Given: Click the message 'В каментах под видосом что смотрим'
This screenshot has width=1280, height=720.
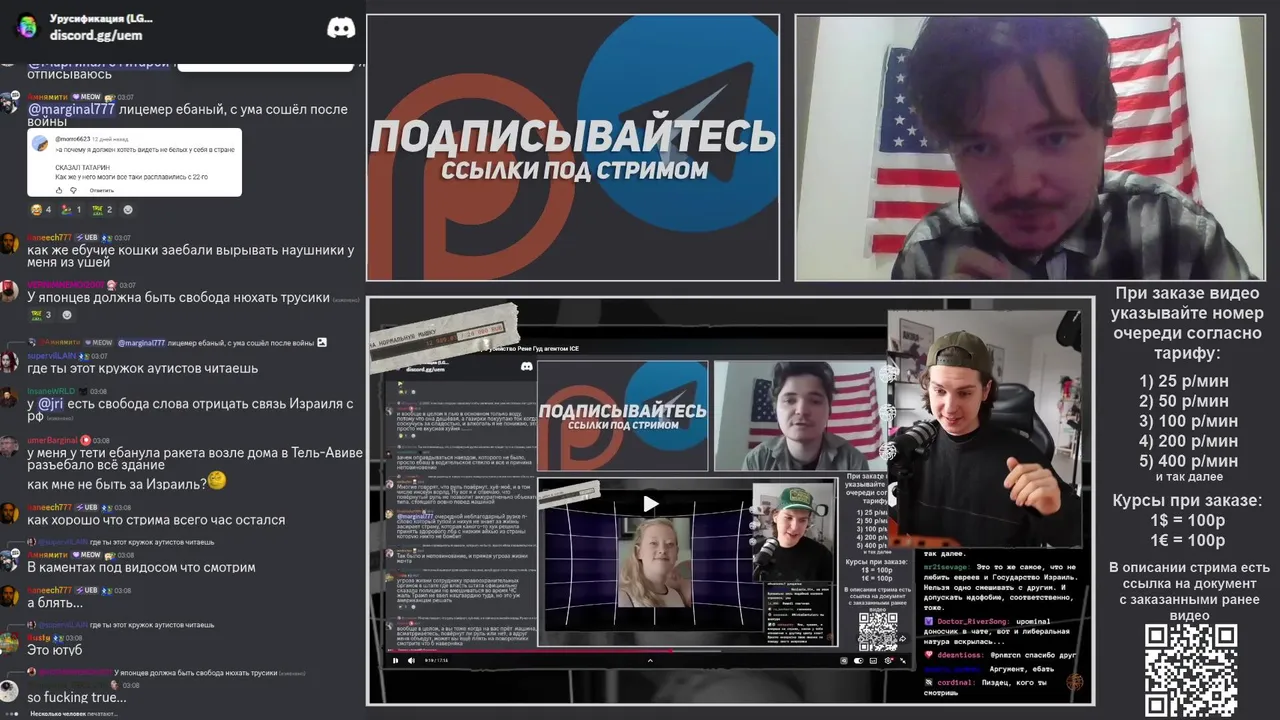Looking at the screenshot, I should (141, 567).
